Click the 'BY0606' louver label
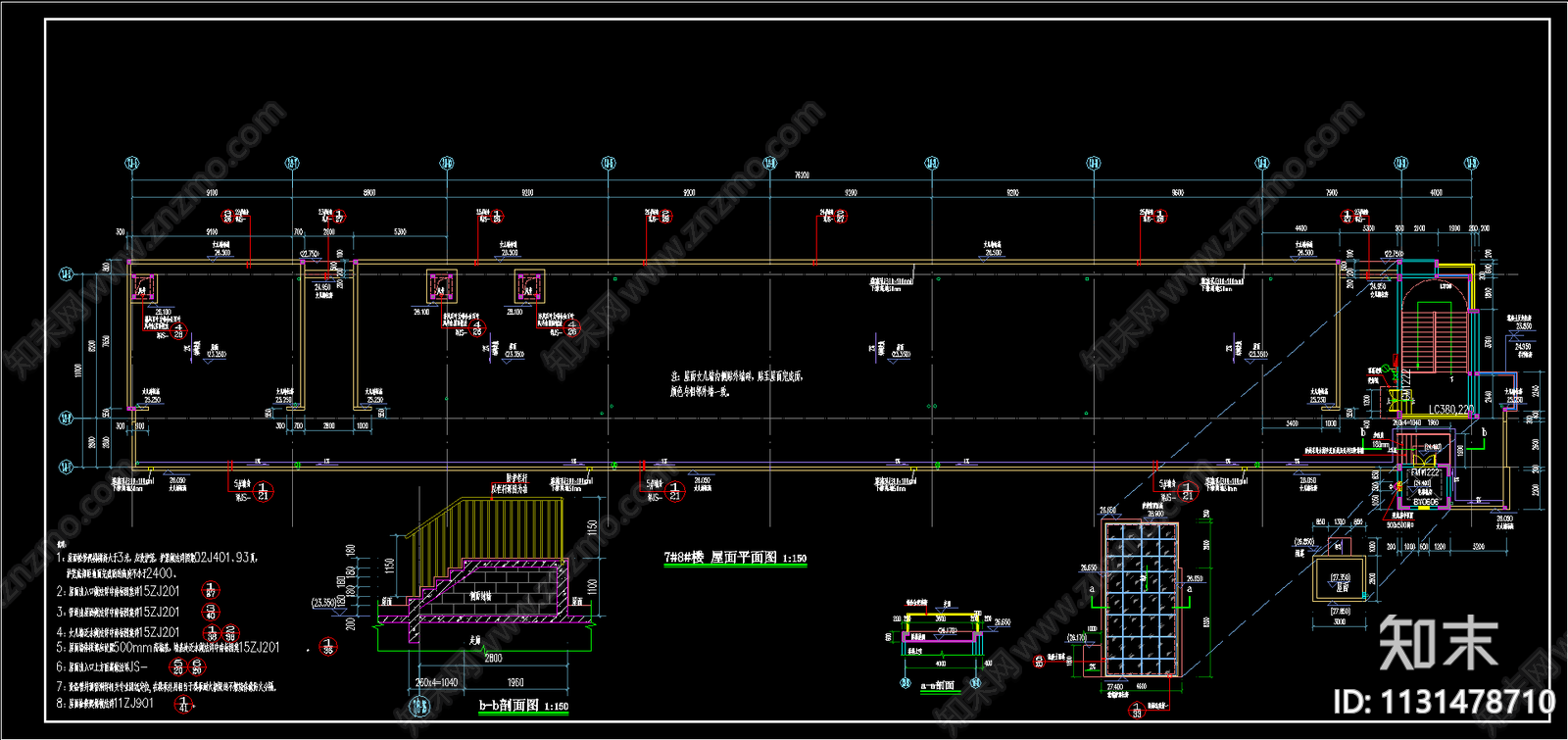Viewport: 1568px width, 740px height. click(1425, 502)
